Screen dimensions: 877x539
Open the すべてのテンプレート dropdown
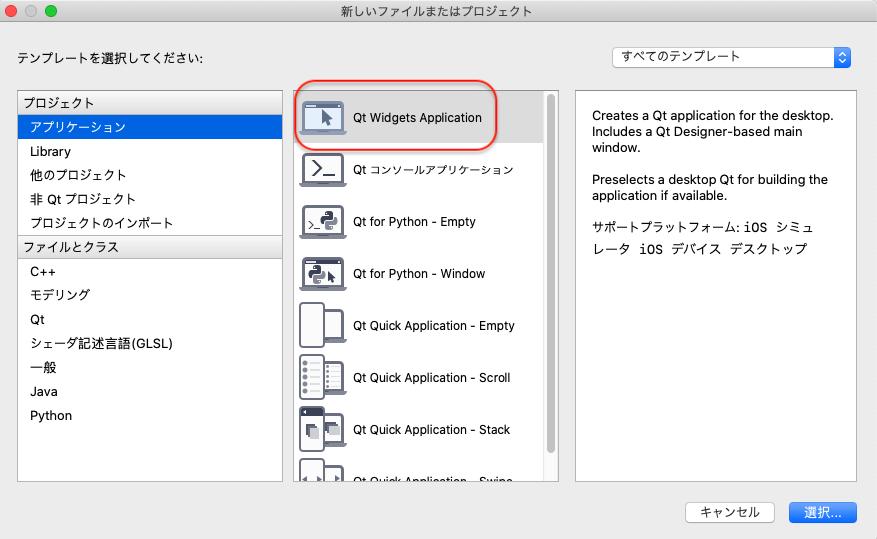click(732, 57)
